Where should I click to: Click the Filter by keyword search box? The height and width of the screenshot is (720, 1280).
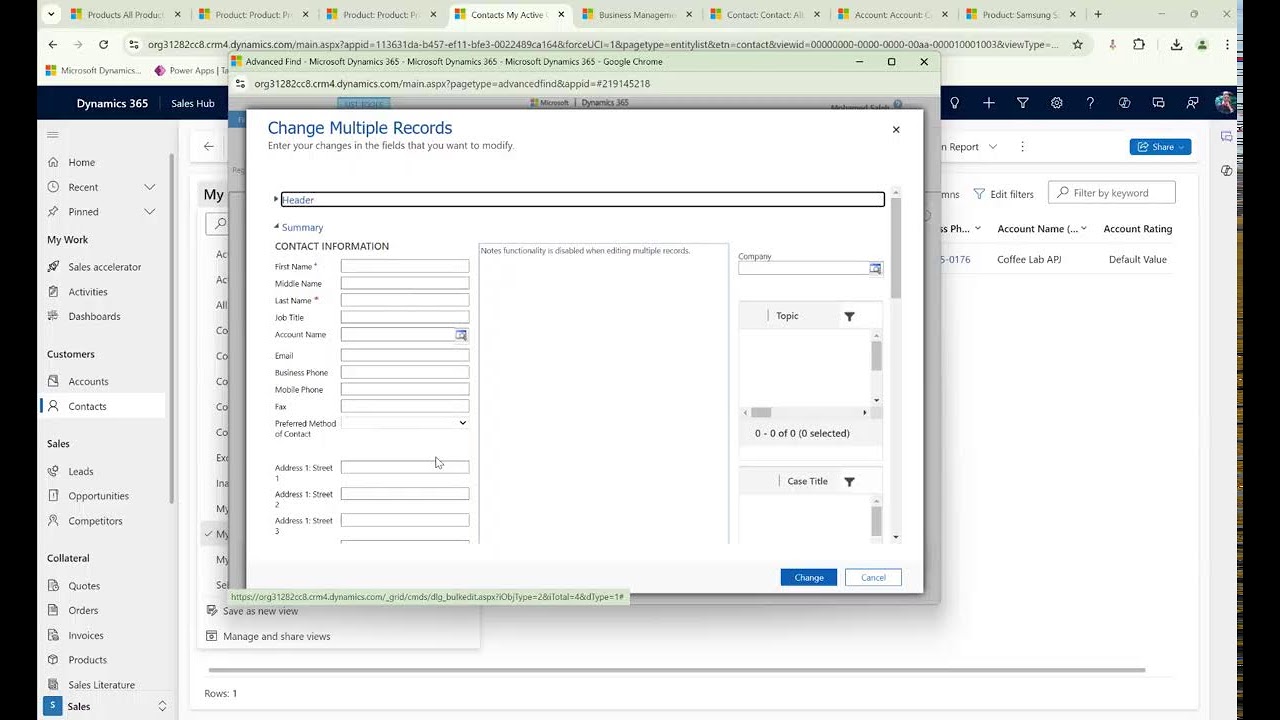(1112, 193)
